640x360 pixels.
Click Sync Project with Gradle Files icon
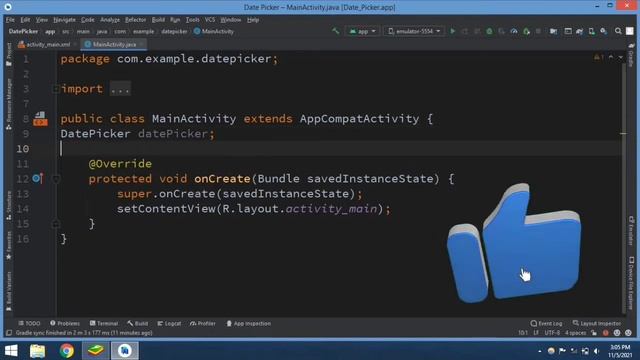point(580,31)
